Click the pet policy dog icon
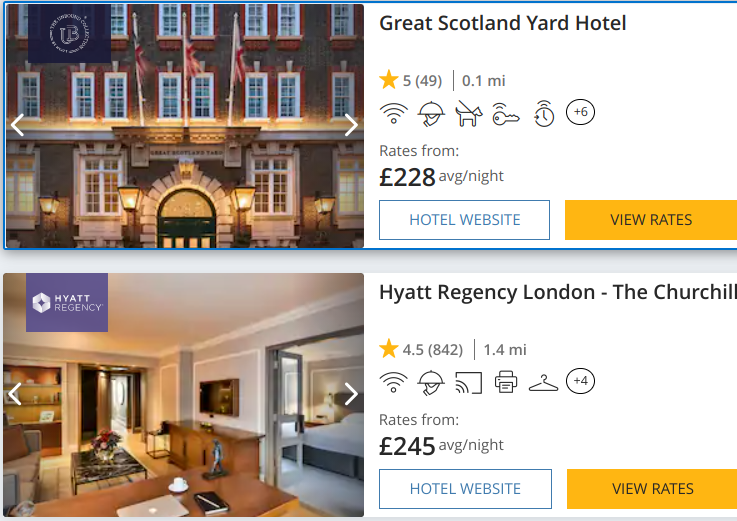This screenshot has width=737, height=521. (469, 113)
